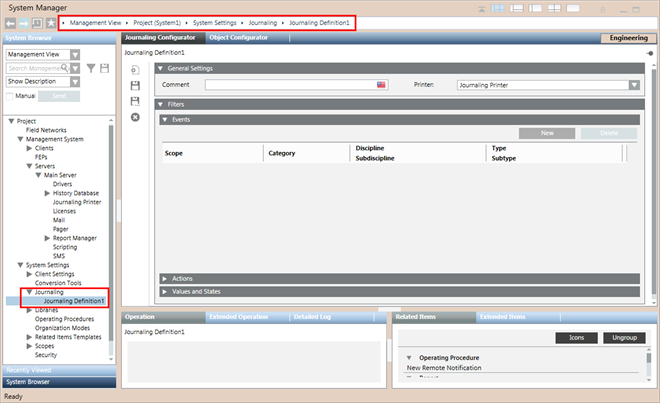Click the back navigation arrow
This screenshot has width=660, height=403.
click(x=9, y=21)
